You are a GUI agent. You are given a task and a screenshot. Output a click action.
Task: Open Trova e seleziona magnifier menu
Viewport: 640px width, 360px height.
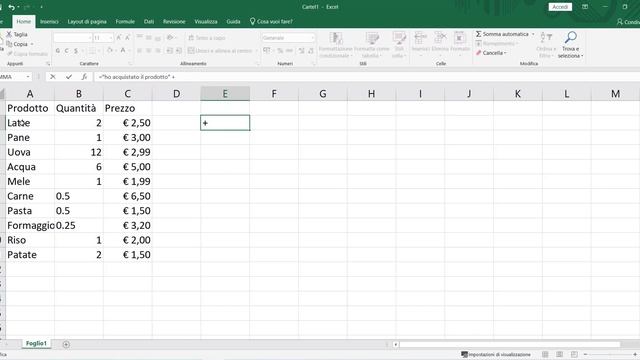pos(571,45)
